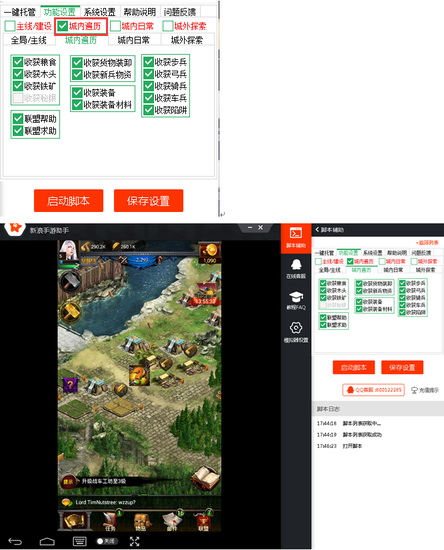The height and width of the screenshot is (550, 444).
Task: Tap the orange question mark building
Action: (139, 375)
